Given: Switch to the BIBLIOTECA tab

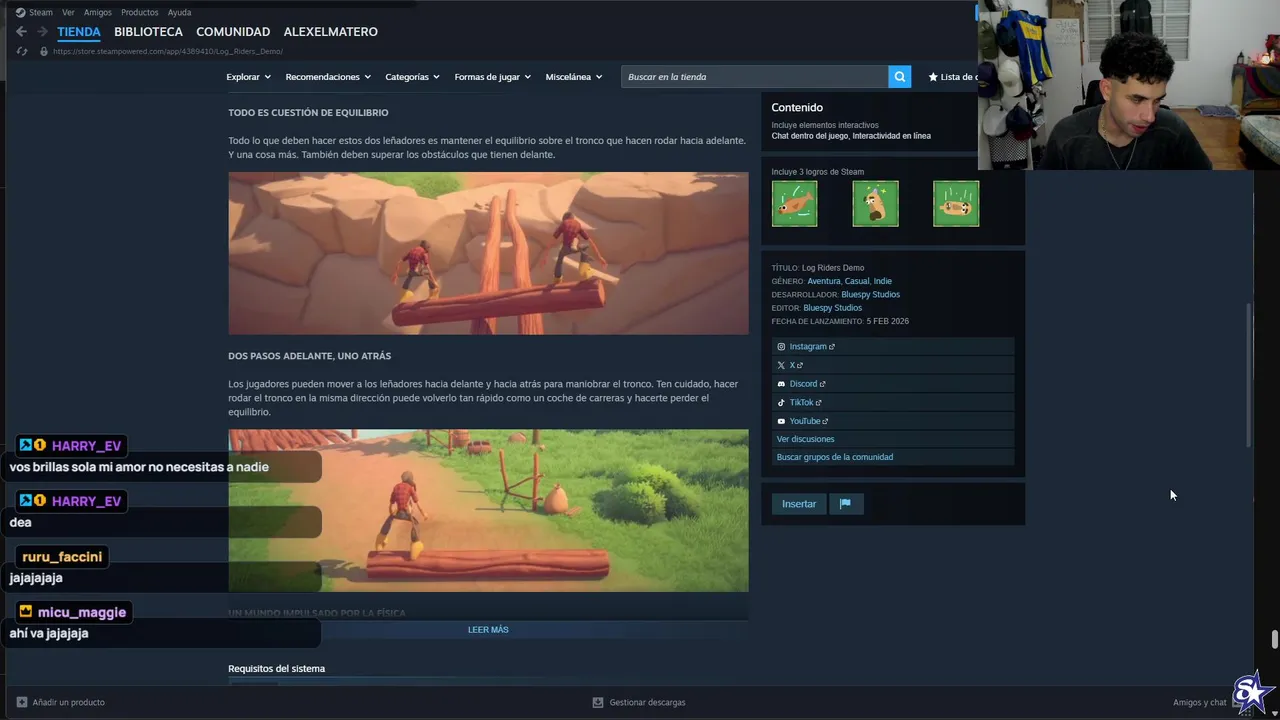Looking at the screenshot, I should tap(148, 32).
